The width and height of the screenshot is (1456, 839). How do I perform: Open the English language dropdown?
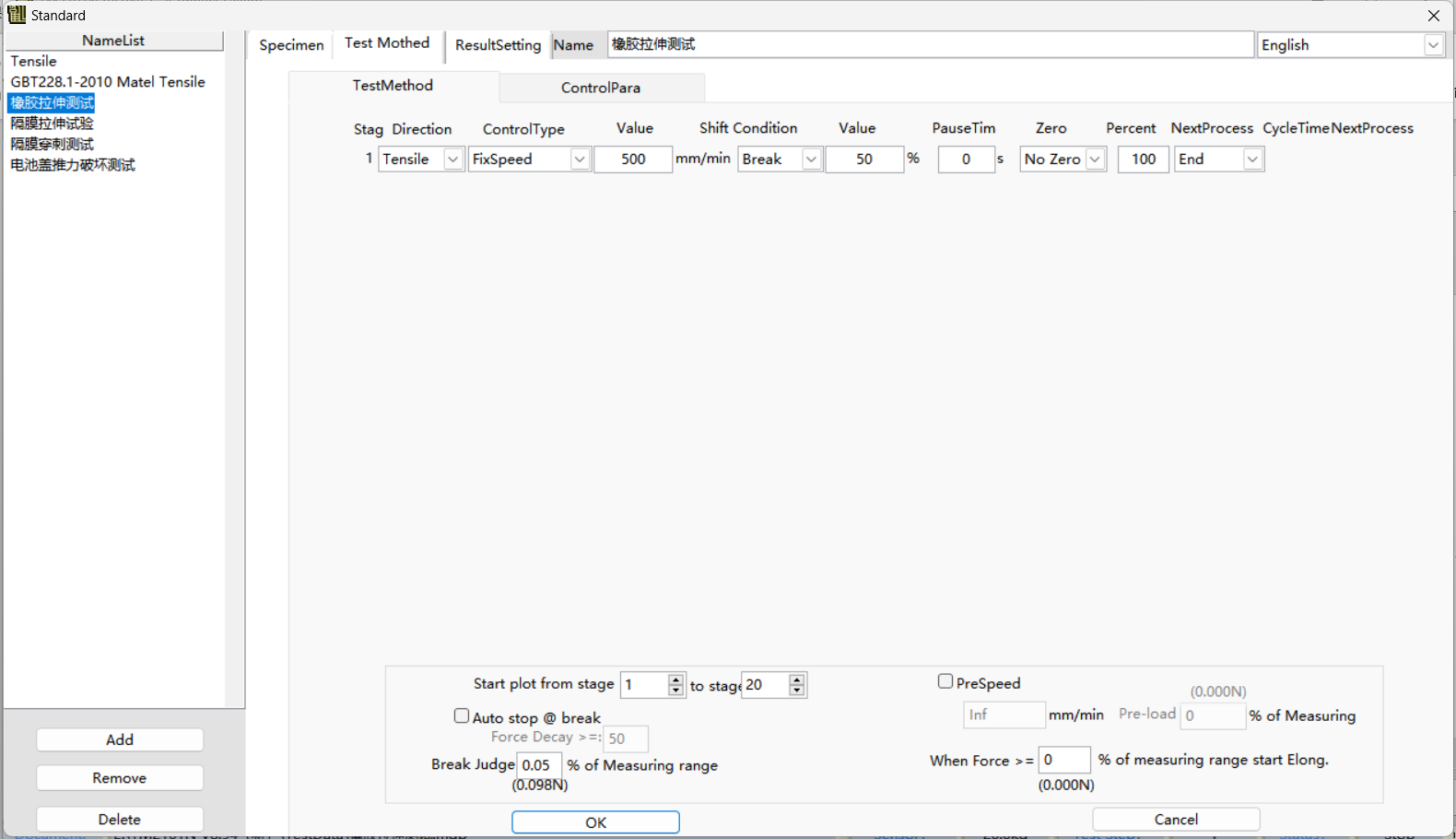tap(1433, 45)
